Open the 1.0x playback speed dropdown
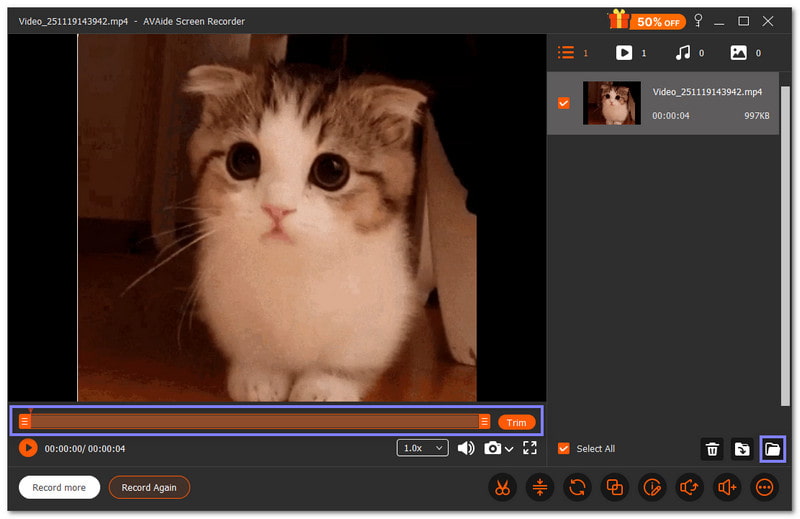Image resolution: width=800 pixels, height=519 pixels. click(422, 448)
